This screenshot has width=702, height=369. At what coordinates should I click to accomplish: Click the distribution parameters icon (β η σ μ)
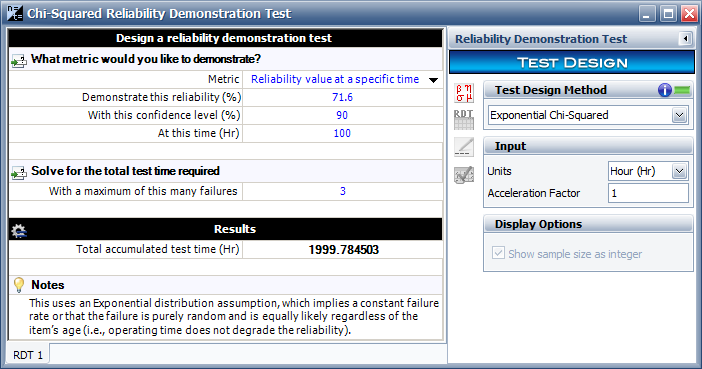pos(464,93)
